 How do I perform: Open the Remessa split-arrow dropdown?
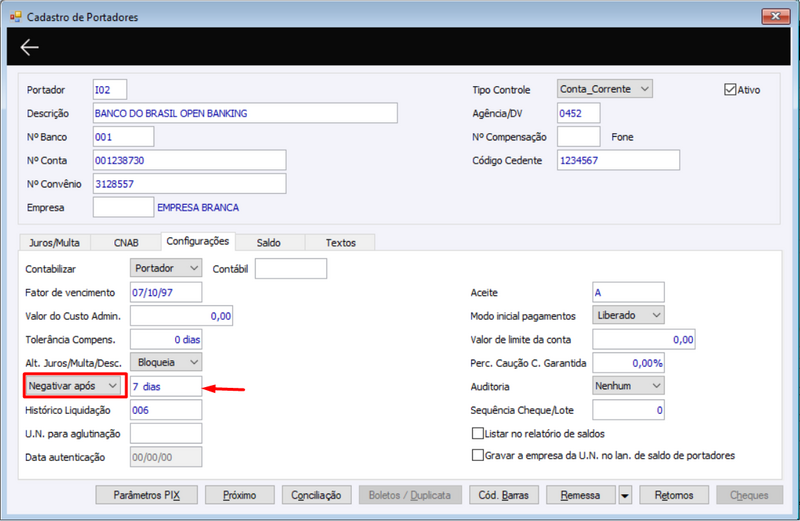(x=624, y=495)
